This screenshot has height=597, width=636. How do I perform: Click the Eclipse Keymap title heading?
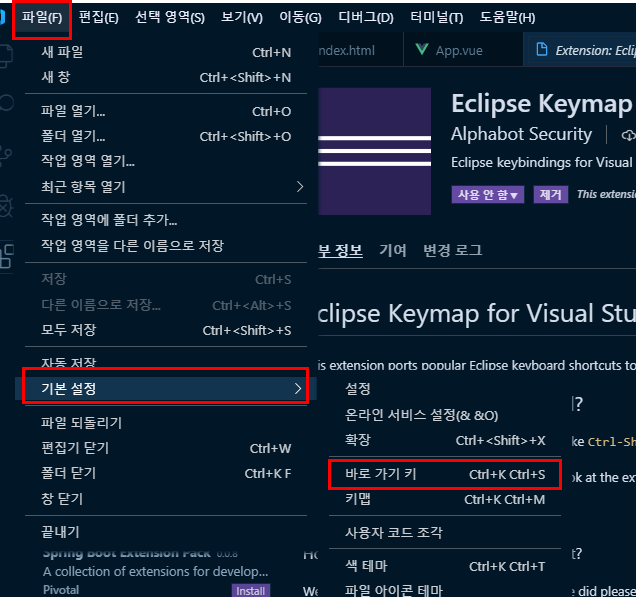pyautogui.click(x=541, y=104)
